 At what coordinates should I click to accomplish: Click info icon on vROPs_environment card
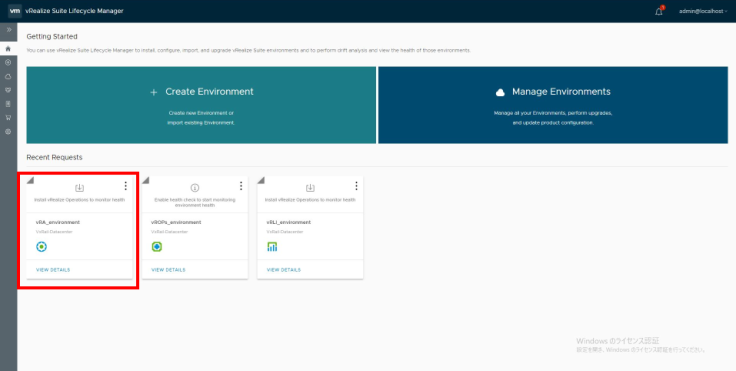[195, 188]
